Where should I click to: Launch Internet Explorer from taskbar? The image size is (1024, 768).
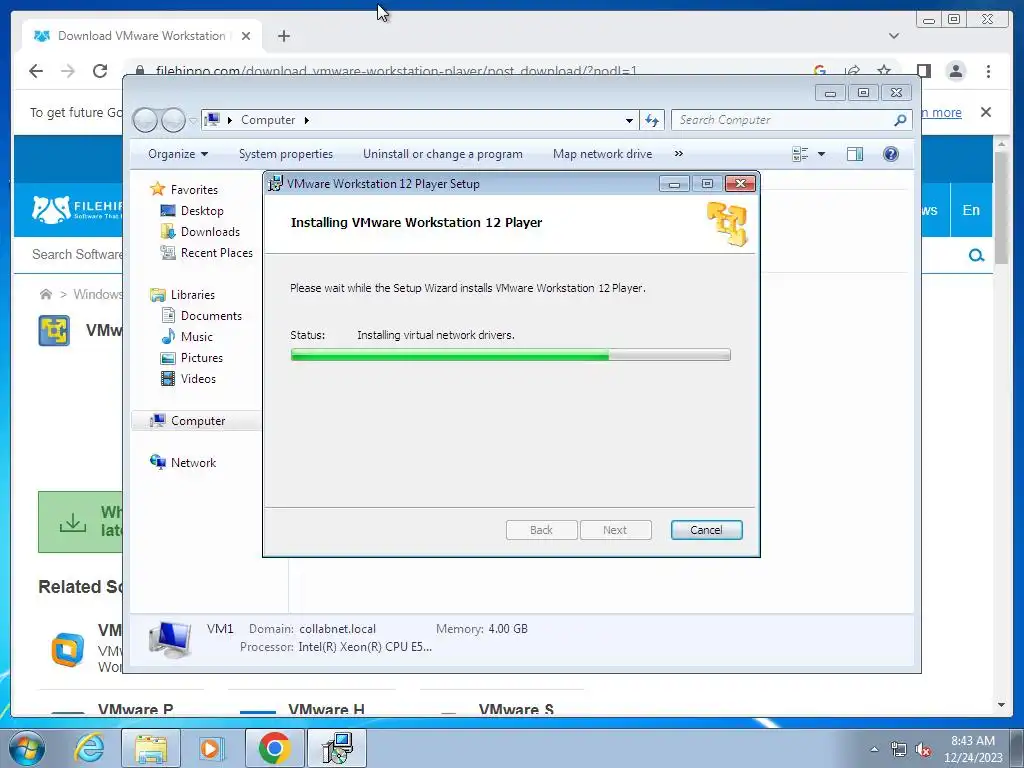click(x=89, y=748)
